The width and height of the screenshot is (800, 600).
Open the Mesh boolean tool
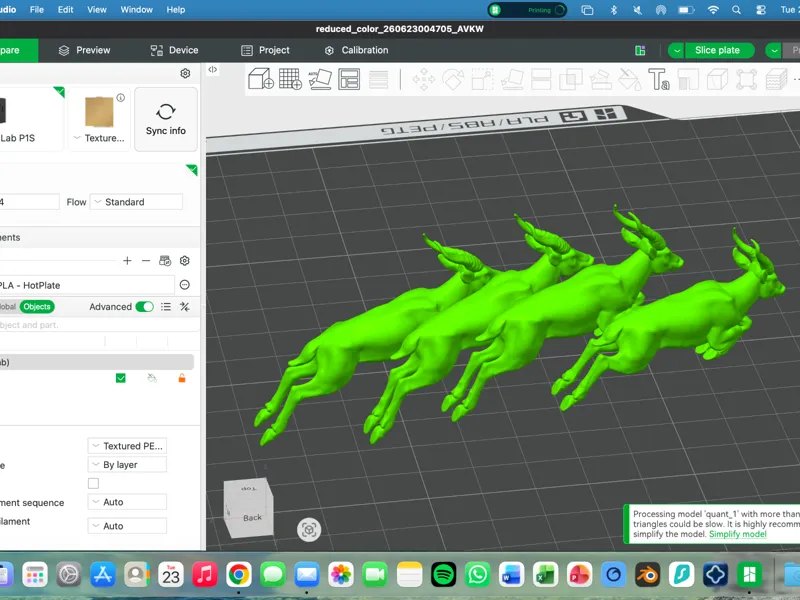[x=570, y=79]
